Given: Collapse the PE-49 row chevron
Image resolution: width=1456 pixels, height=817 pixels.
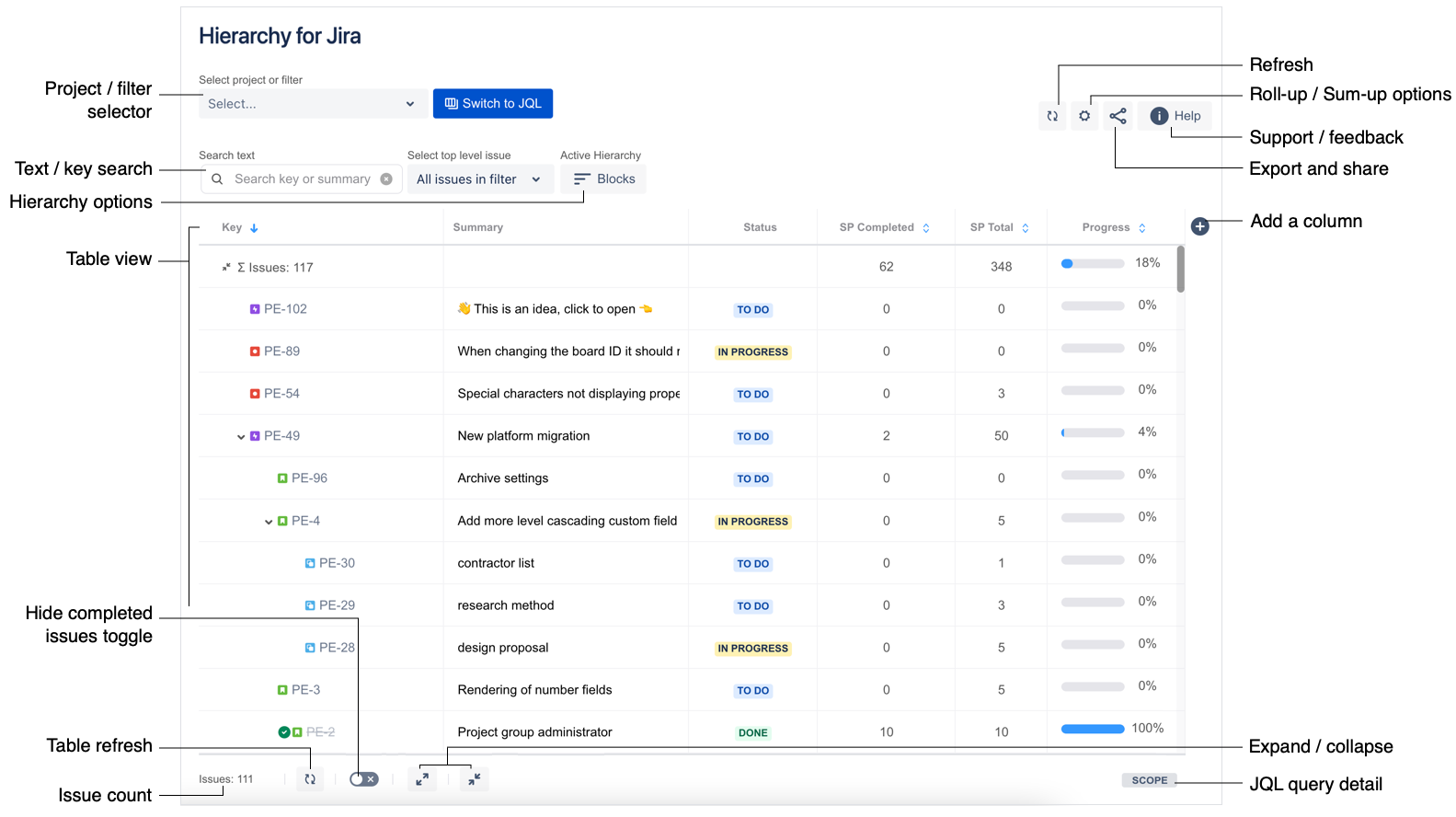Looking at the screenshot, I should point(241,437).
